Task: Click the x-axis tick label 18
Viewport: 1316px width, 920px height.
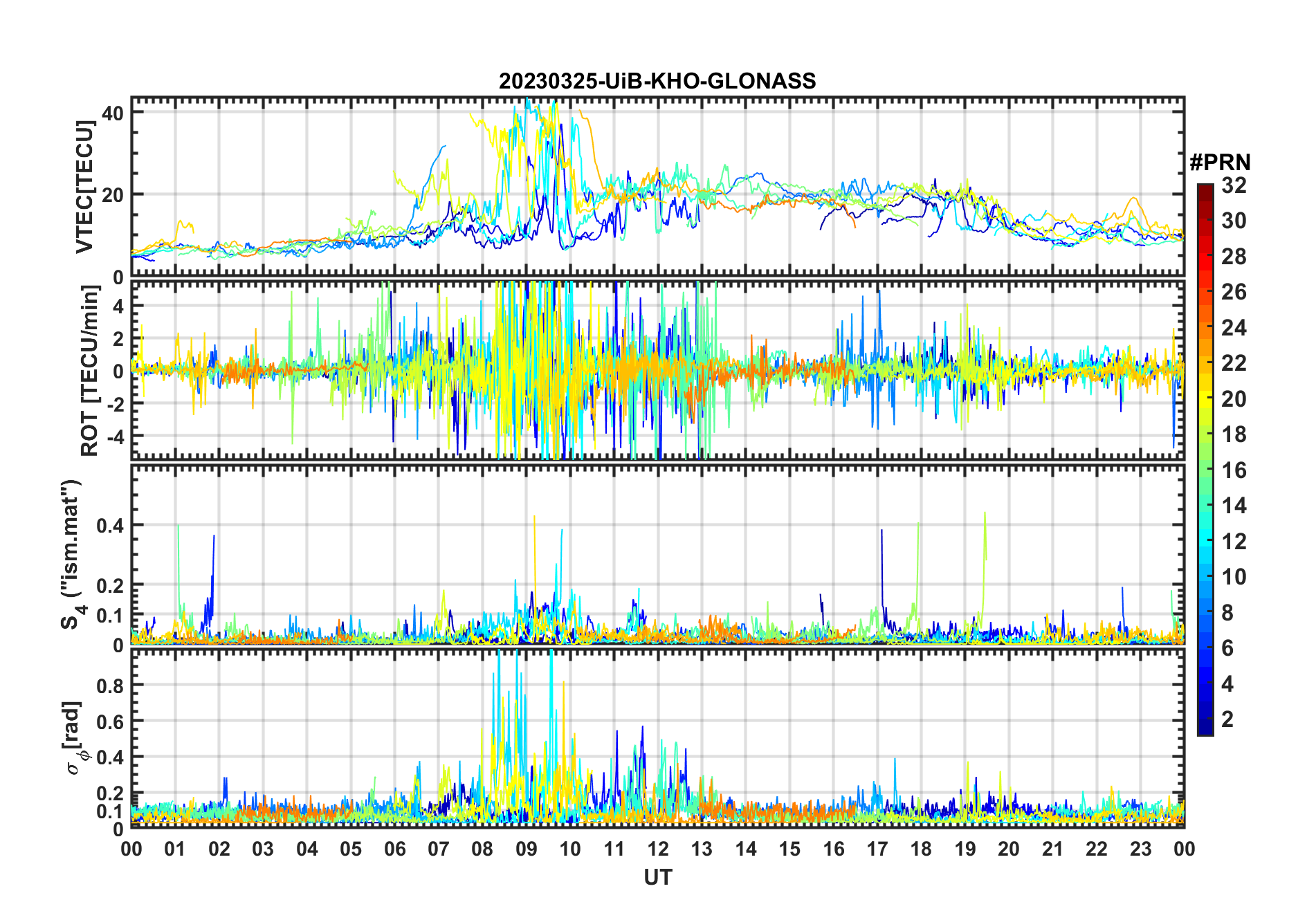Action: tap(921, 849)
